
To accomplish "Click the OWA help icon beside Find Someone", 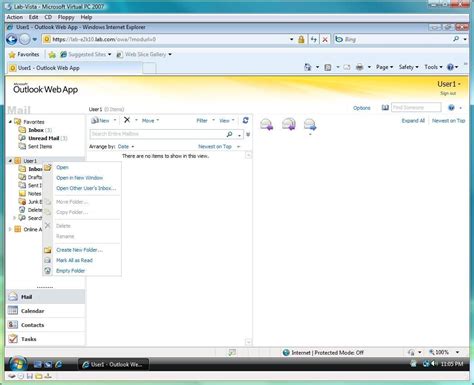I will point(451,108).
